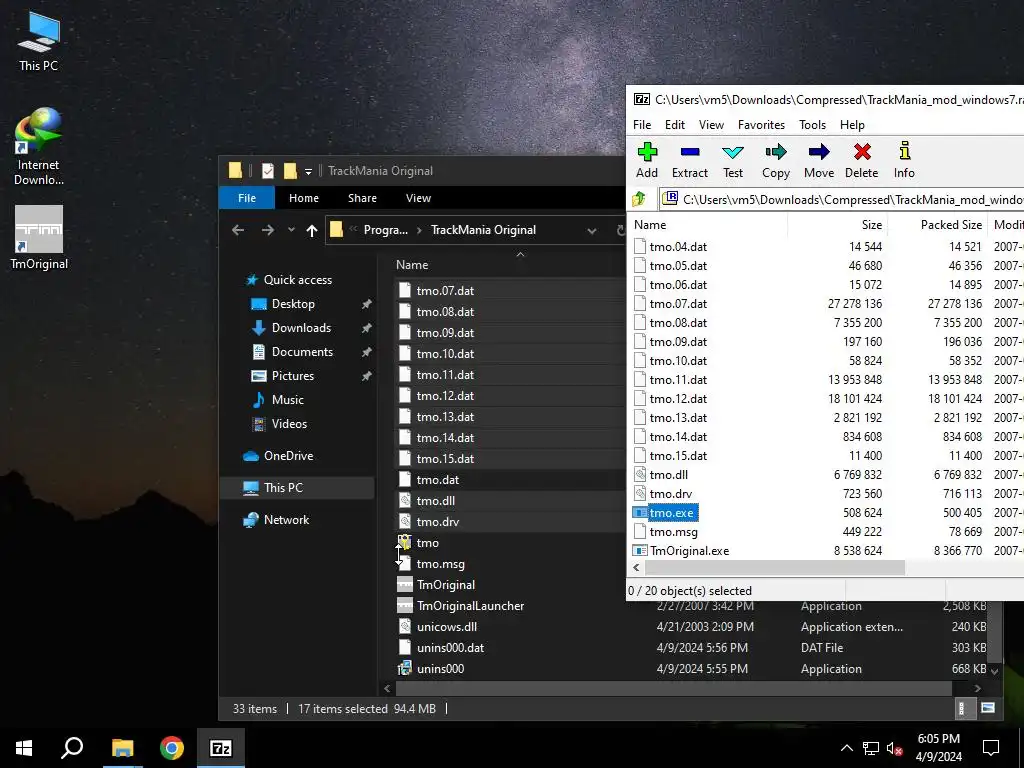Image resolution: width=1024 pixels, height=768 pixels.
Task: Open the File tab in Explorer
Action: click(247, 198)
